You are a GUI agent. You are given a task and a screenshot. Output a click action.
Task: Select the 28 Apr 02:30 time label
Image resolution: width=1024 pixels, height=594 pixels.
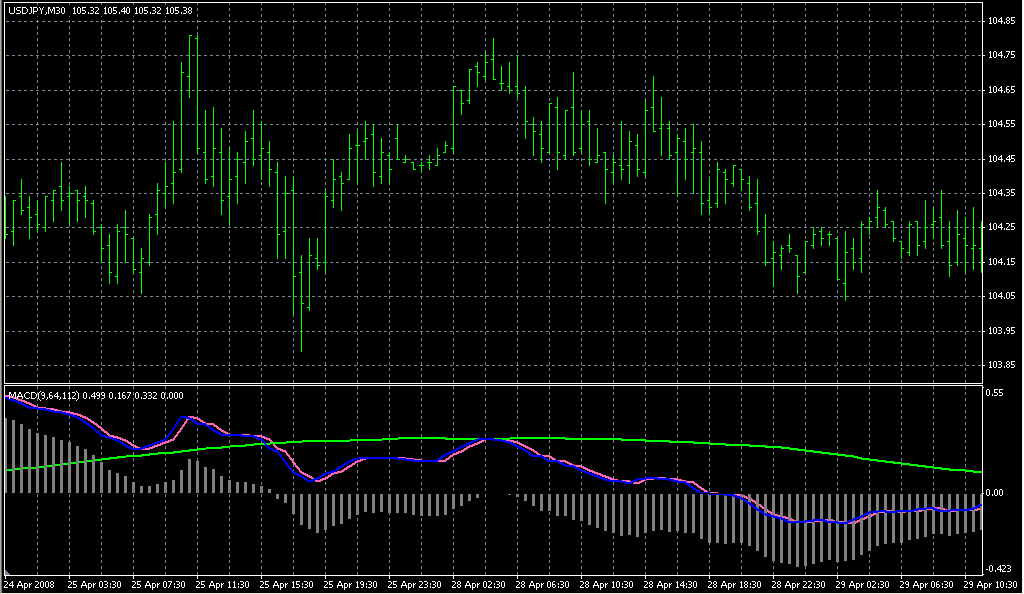click(477, 584)
